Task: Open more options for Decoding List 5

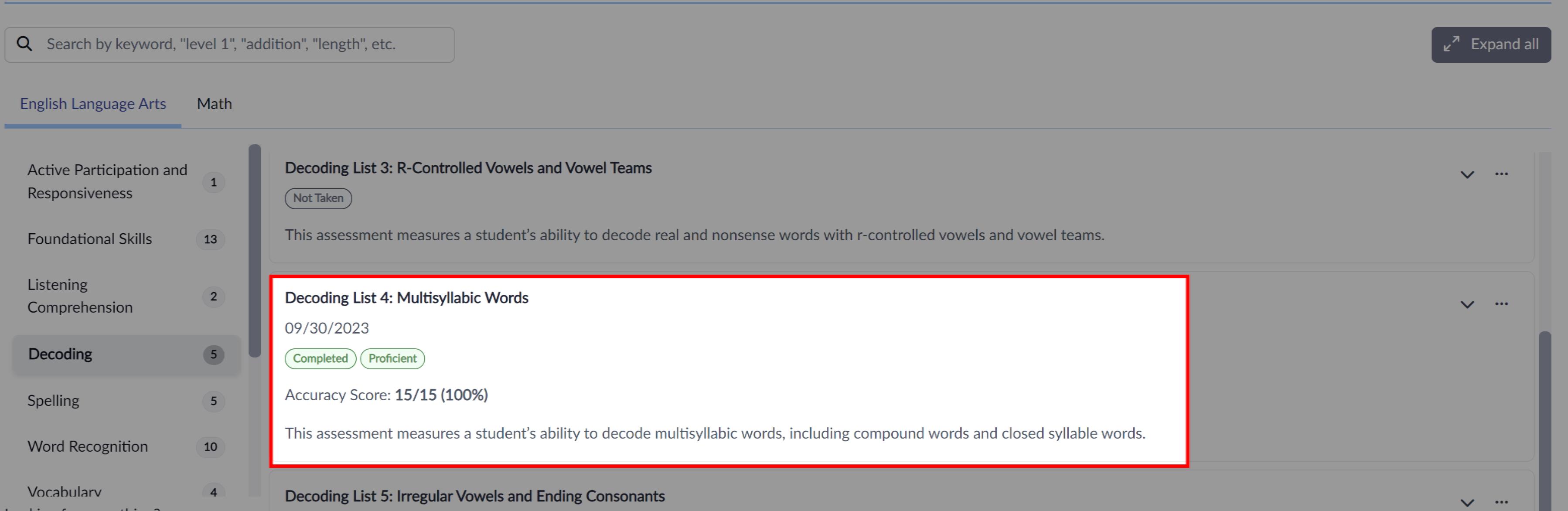Action: pyautogui.click(x=1502, y=502)
